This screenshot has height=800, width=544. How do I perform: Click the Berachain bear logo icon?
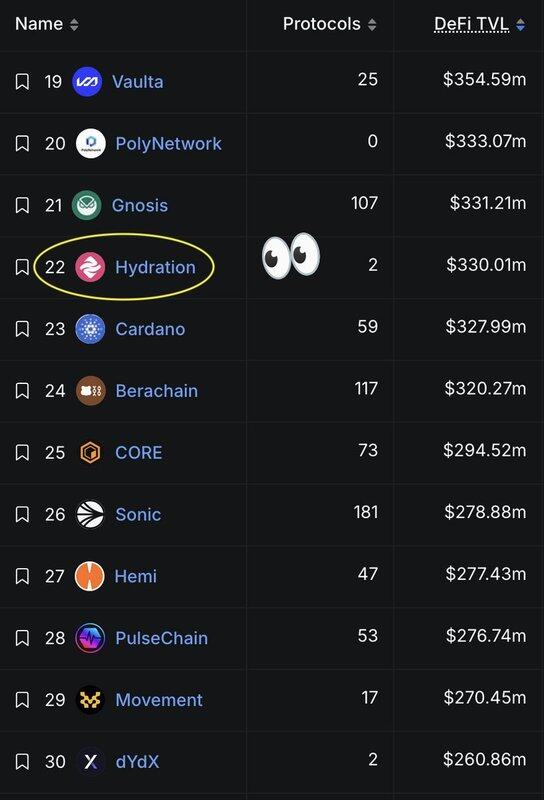[91, 391]
